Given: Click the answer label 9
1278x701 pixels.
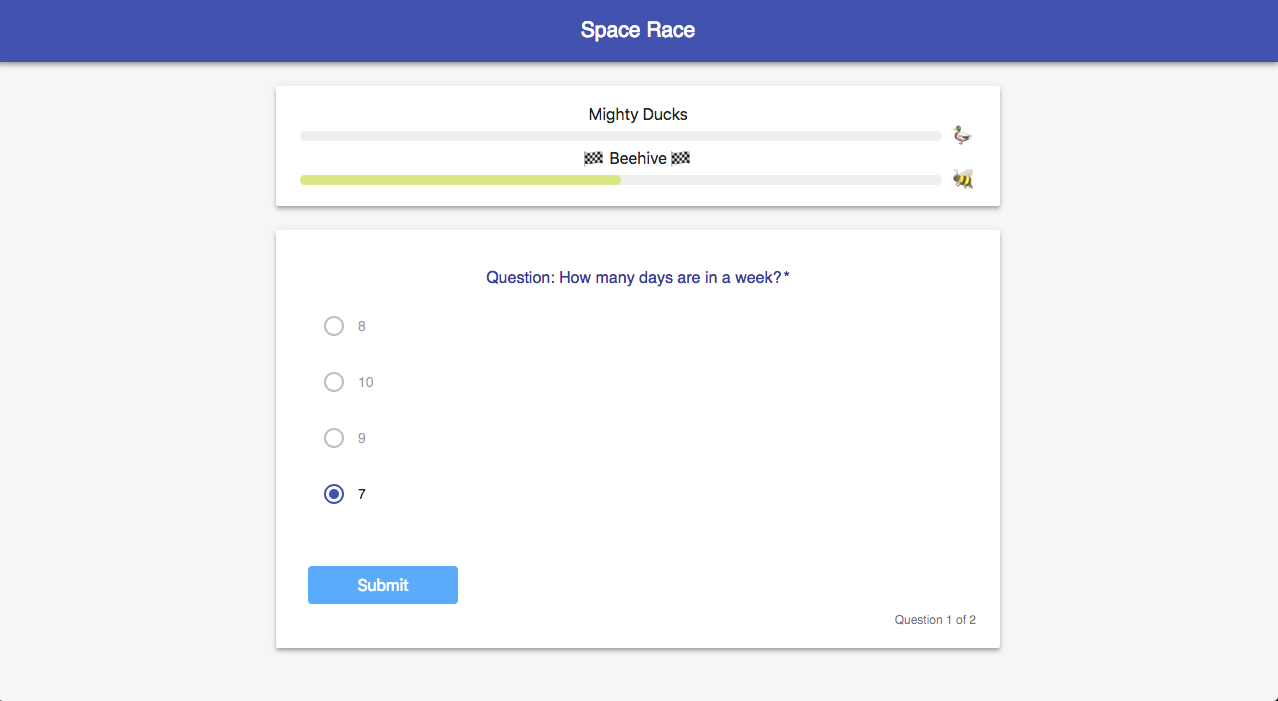Looking at the screenshot, I should point(362,438).
